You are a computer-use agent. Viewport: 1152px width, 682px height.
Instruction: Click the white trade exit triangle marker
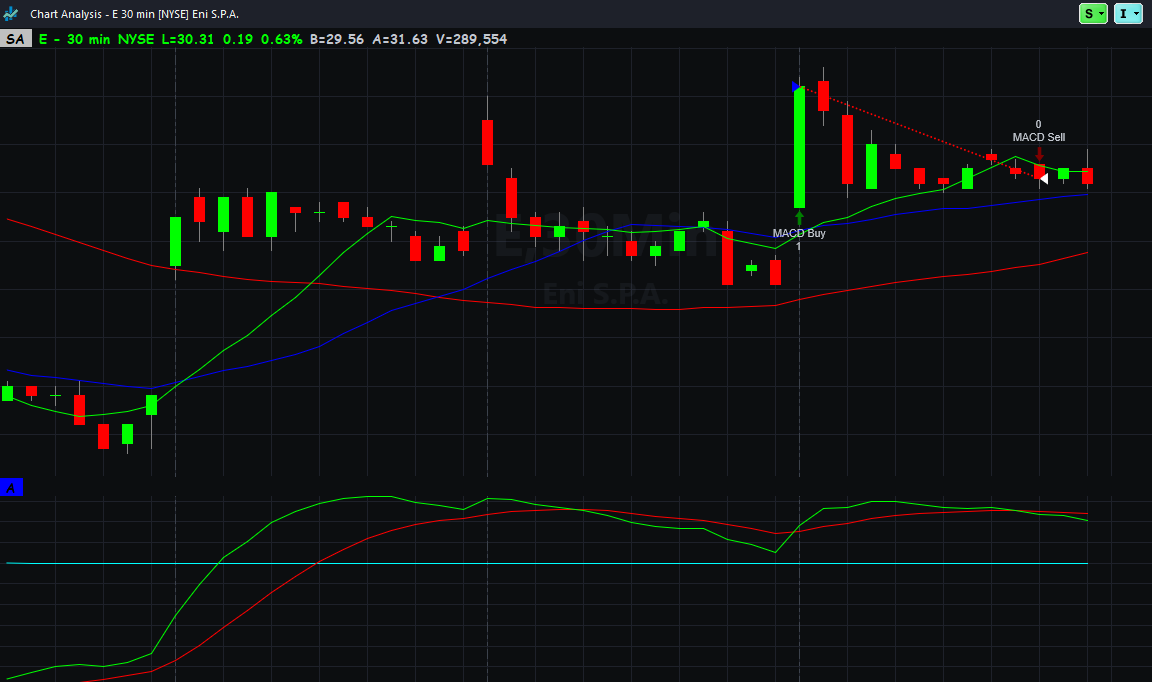(1044, 179)
